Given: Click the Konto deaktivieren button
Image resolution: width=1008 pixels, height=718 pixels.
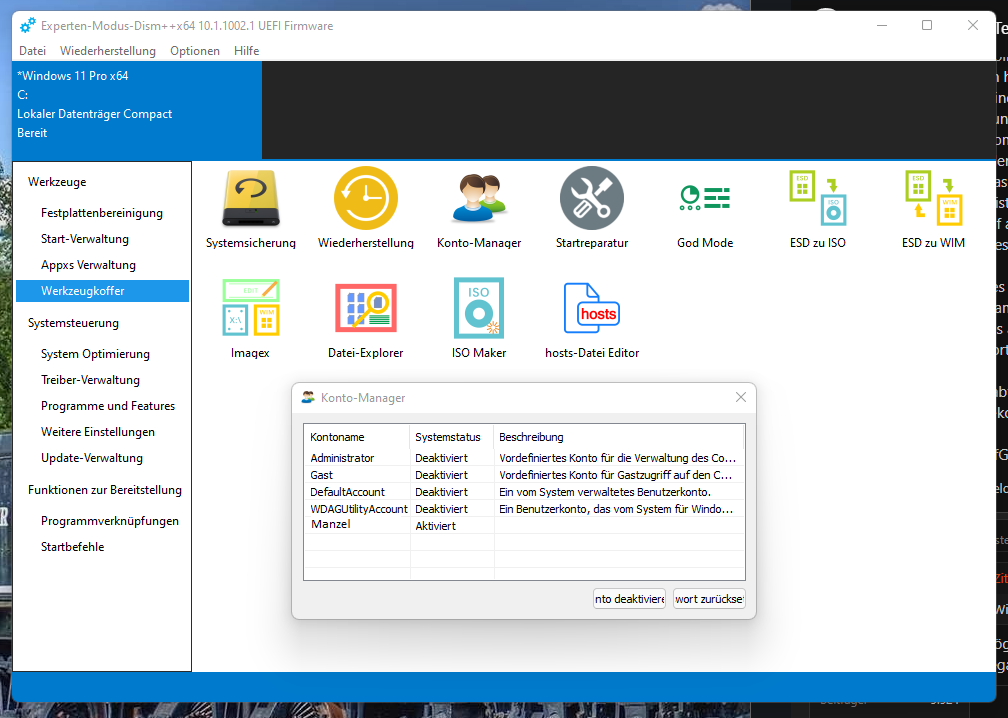Looking at the screenshot, I should point(629,598).
